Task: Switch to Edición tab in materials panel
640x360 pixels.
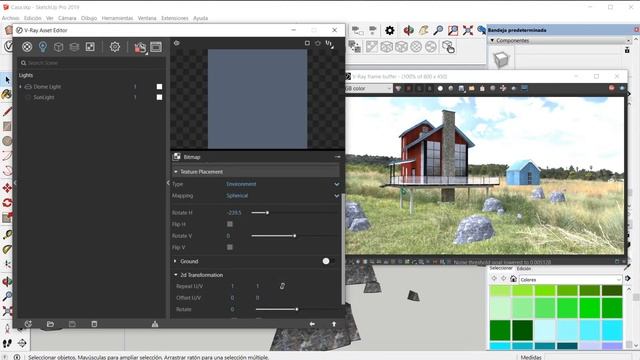Action: [524, 269]
